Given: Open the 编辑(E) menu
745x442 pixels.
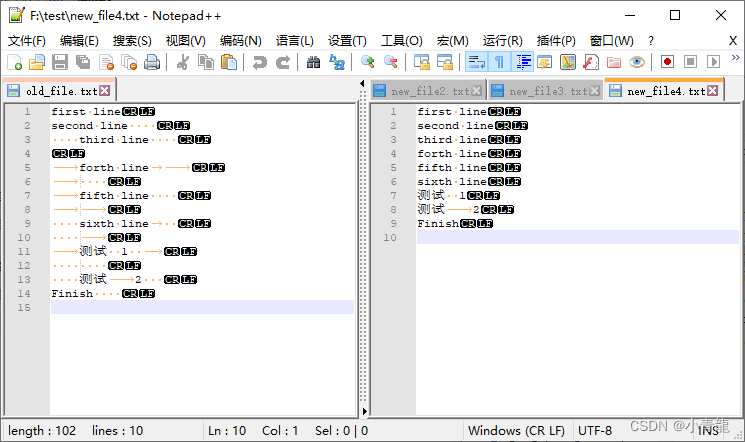Looking at the screenshot, I should 79,41.
